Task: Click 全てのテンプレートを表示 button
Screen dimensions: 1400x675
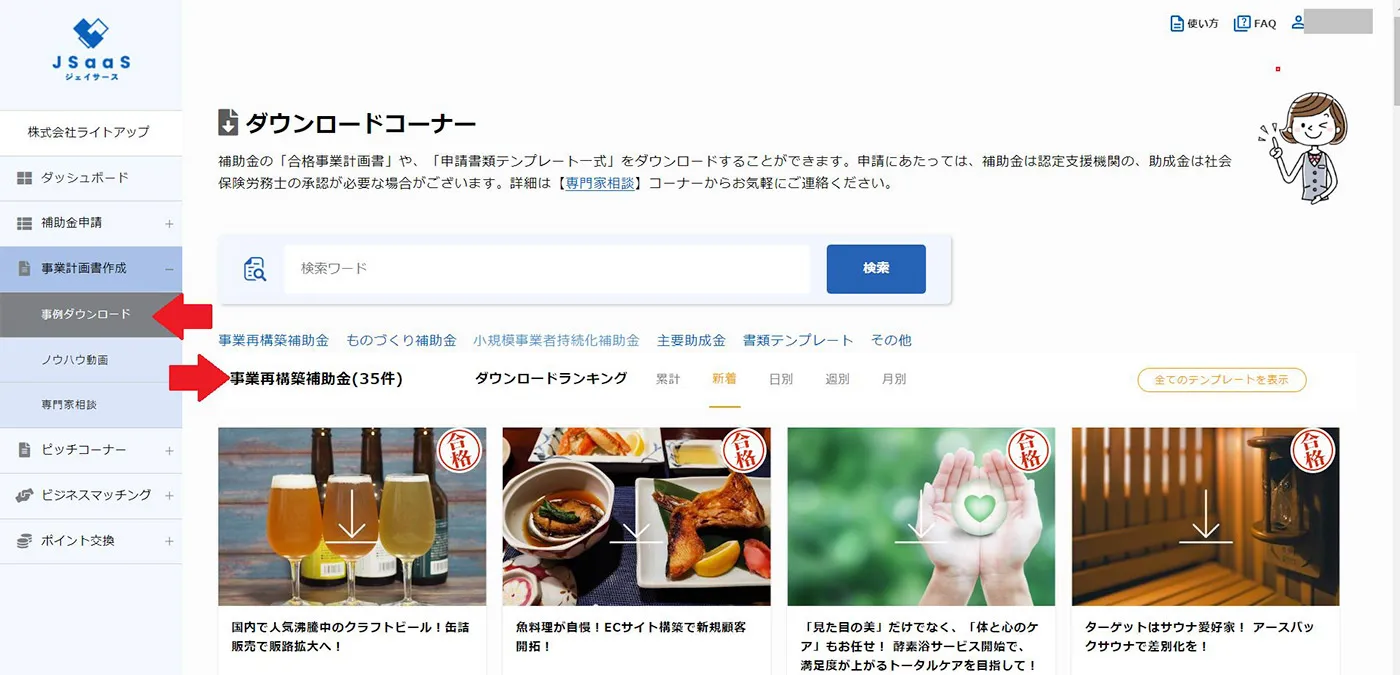Action: pyautogui.click(x=1222, y=380)
